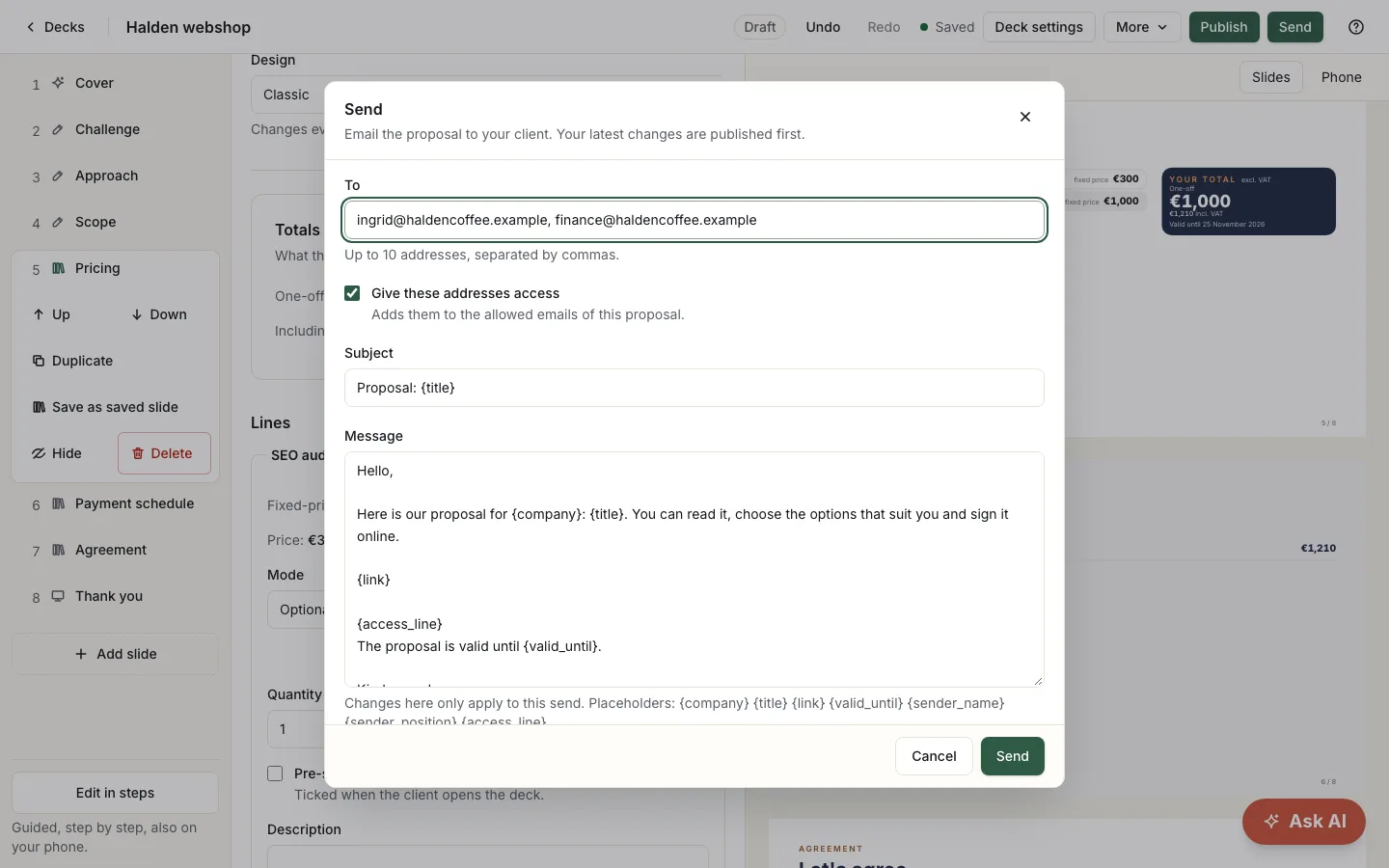Hide the Pricing slide
1389x868 pixels.
57,453
